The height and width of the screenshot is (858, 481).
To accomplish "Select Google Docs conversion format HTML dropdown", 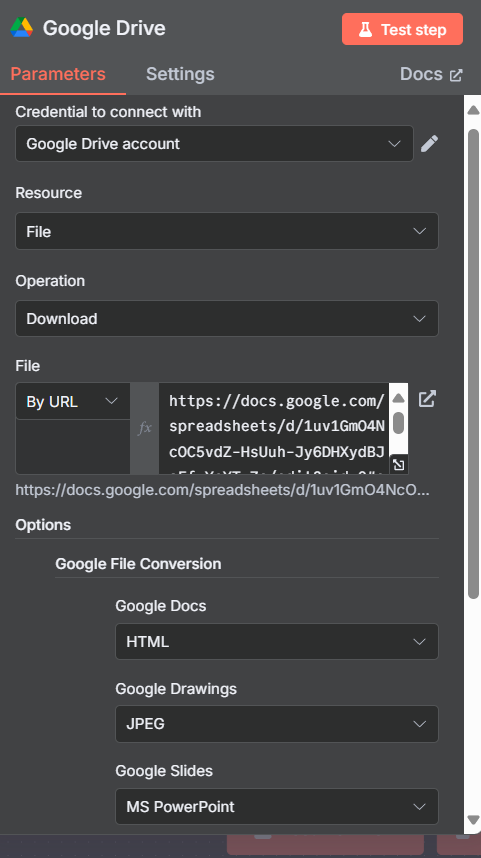I will (277, 641).
